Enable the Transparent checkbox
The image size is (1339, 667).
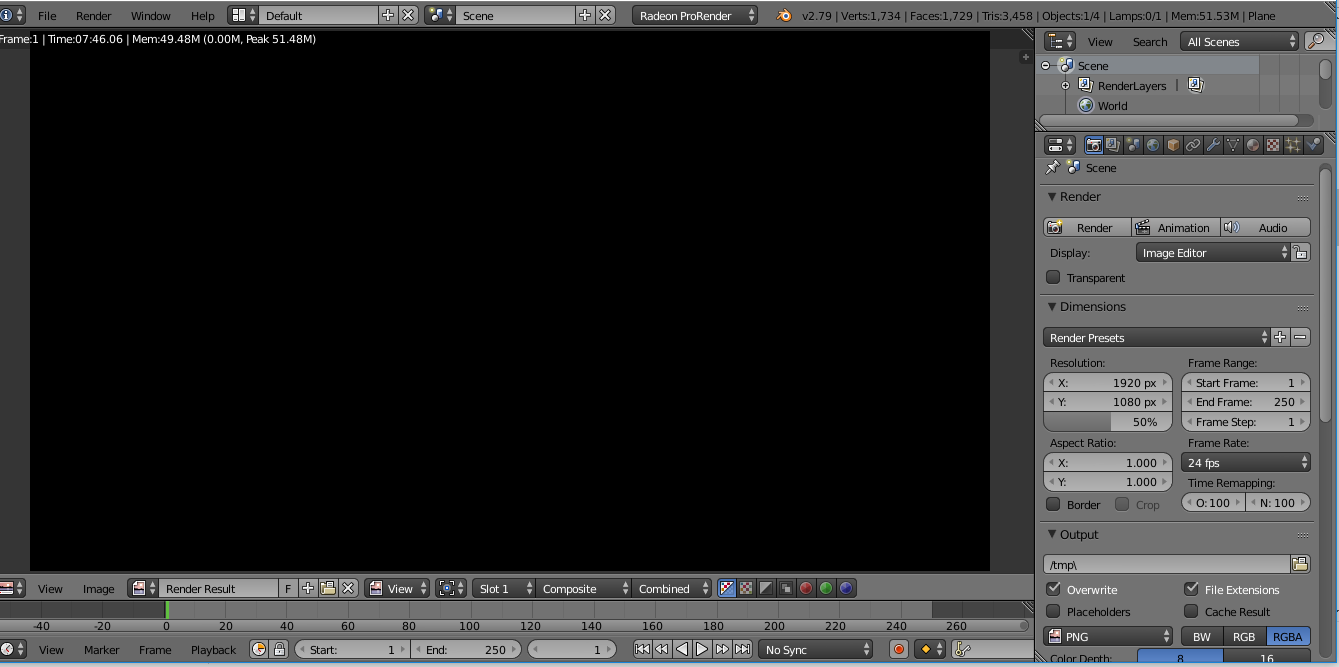[1053, 277]
